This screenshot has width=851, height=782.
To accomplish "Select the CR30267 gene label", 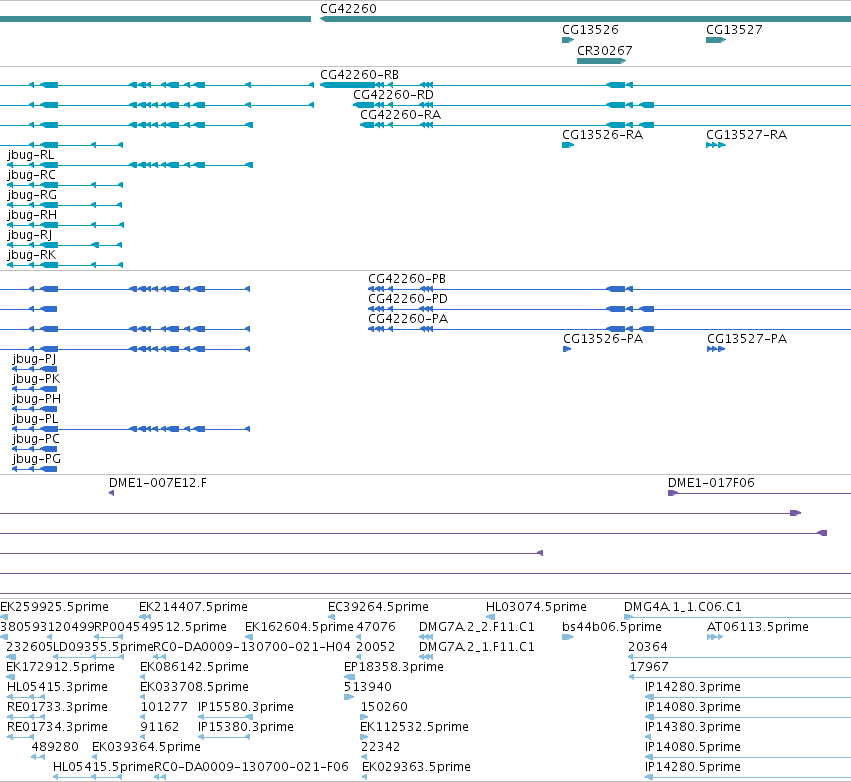I will click(x=605, y=50).
